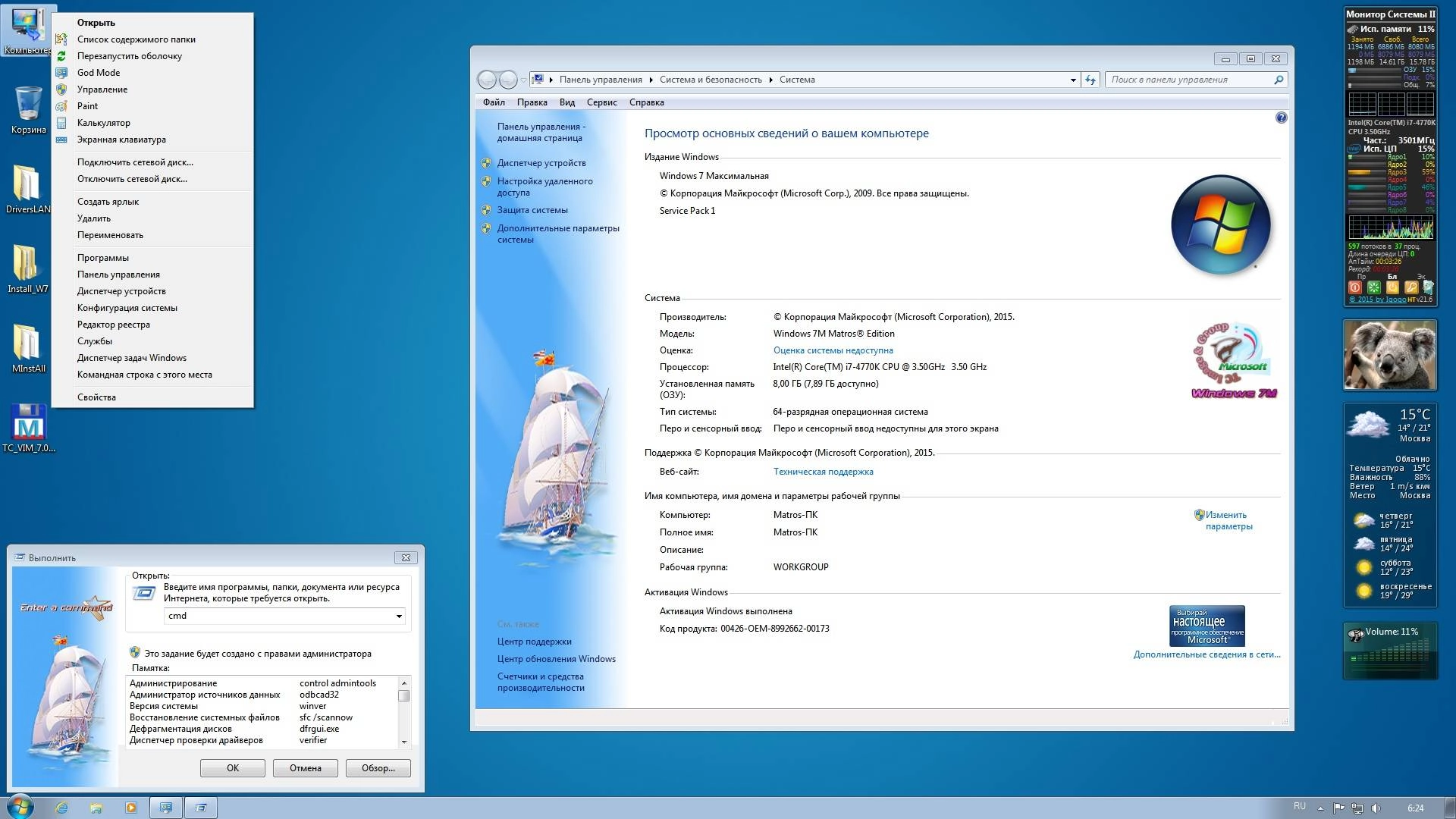Open the Сервис menu
This screenshot has height=819, width=1456.
click(601, 102)
